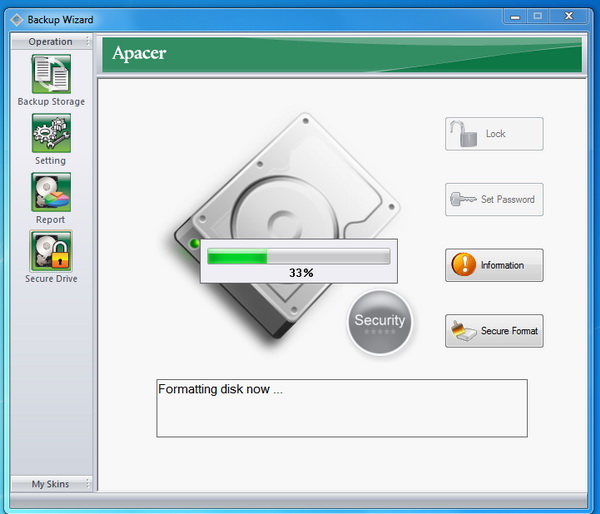Close the Backup Wizard window
Screen dimensions: 600x514
pyautogui.click(x=569, y=16)
